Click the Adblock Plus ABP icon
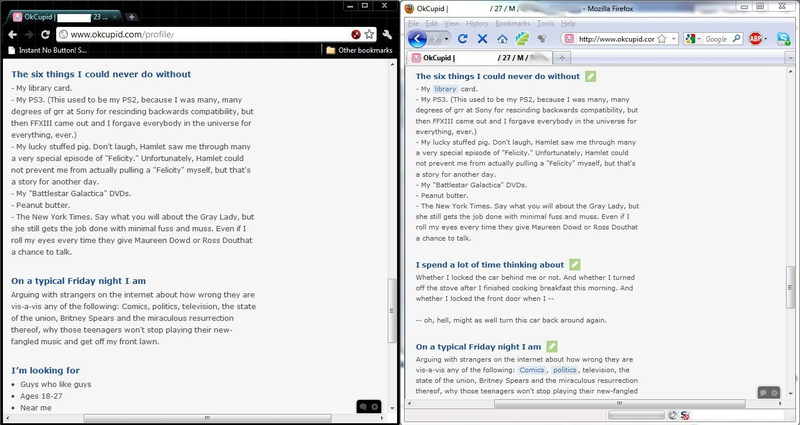 pos(755,39)
